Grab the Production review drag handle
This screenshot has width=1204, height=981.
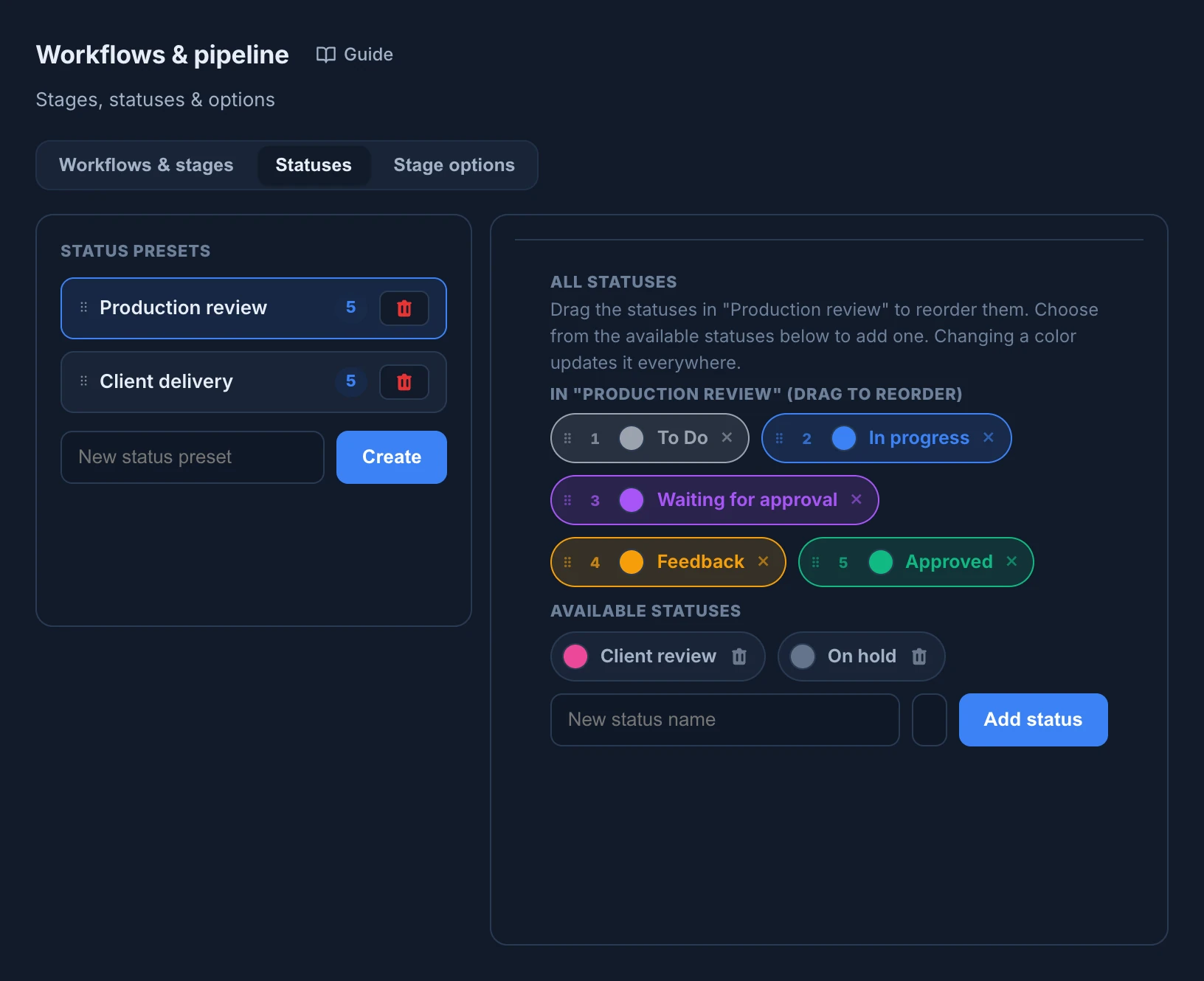[x=83, y=307]
